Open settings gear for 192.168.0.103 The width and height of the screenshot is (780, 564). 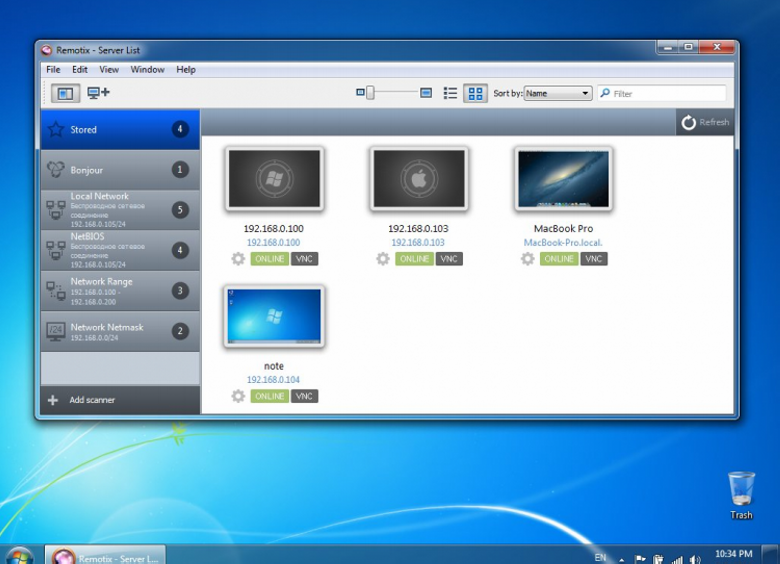383,259
